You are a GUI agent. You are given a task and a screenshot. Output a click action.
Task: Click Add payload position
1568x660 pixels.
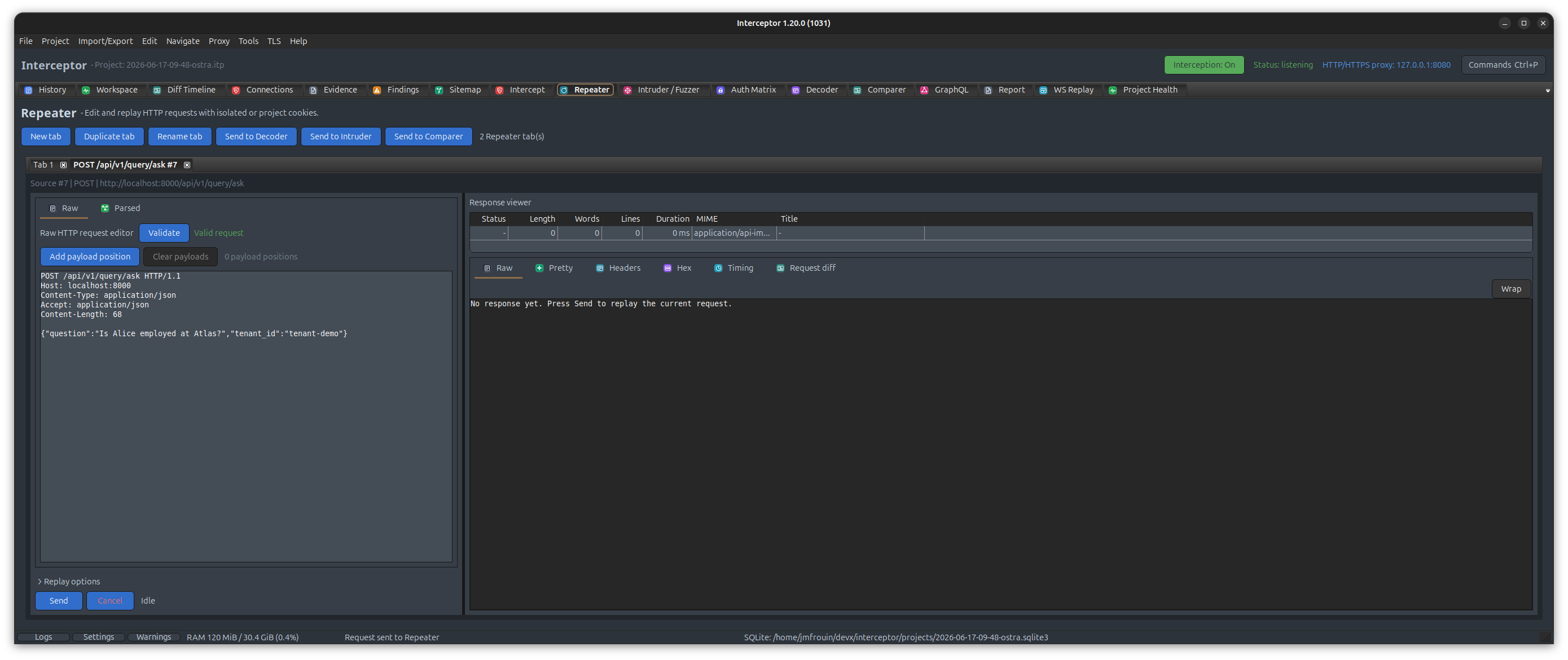click(x=90, y=257)
